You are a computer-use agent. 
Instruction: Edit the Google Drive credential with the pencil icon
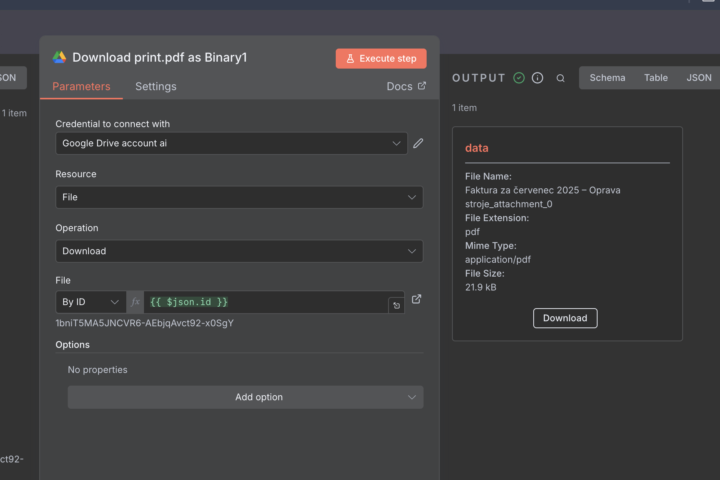(x=418, y=143)
